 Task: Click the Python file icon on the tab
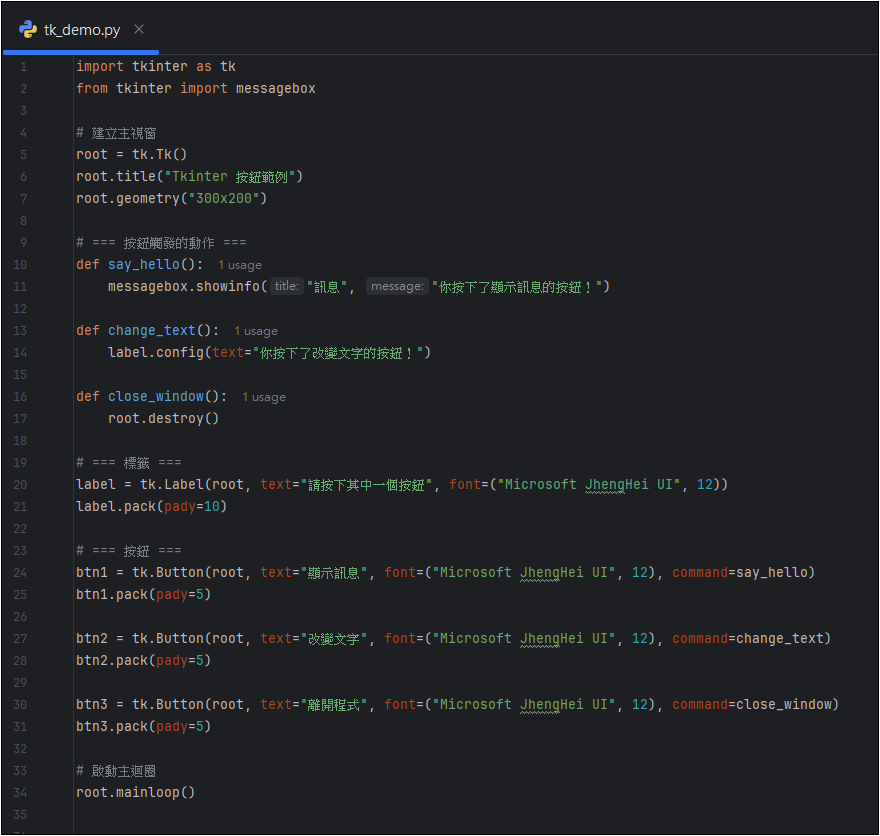click(28, 29)
